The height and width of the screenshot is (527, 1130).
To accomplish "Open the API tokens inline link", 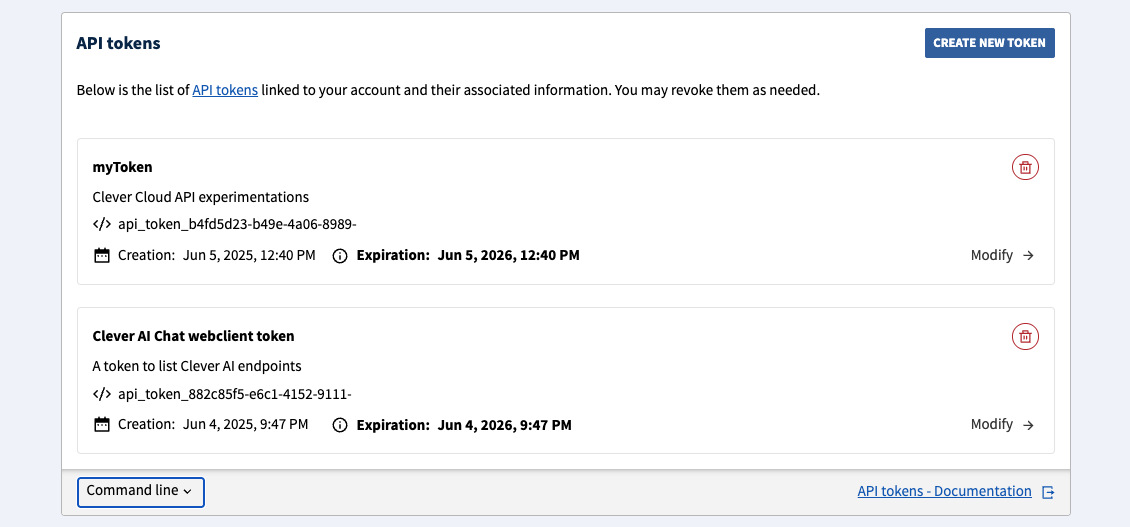I will click(x=225, y=90).
